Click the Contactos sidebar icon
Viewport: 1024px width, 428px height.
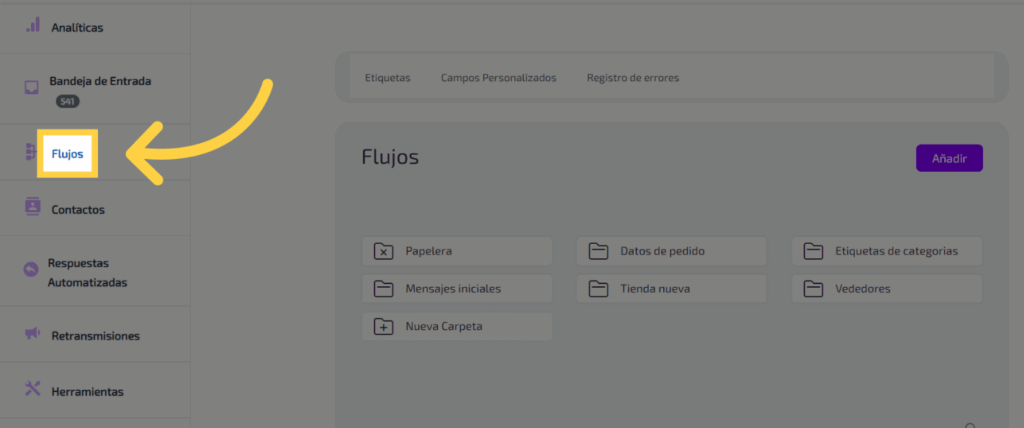point(33,207)
